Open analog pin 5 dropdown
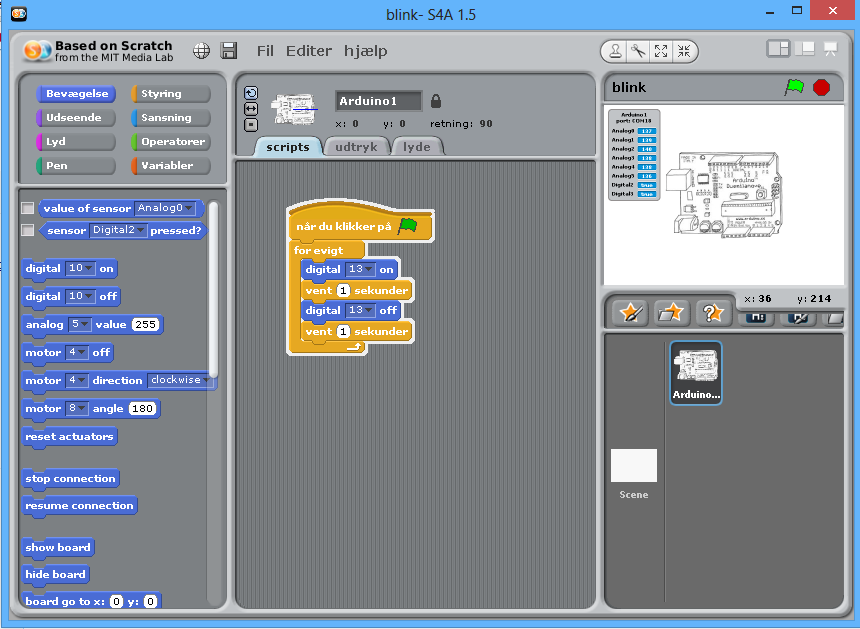This screenshot has width=860, height=629. 80,324
